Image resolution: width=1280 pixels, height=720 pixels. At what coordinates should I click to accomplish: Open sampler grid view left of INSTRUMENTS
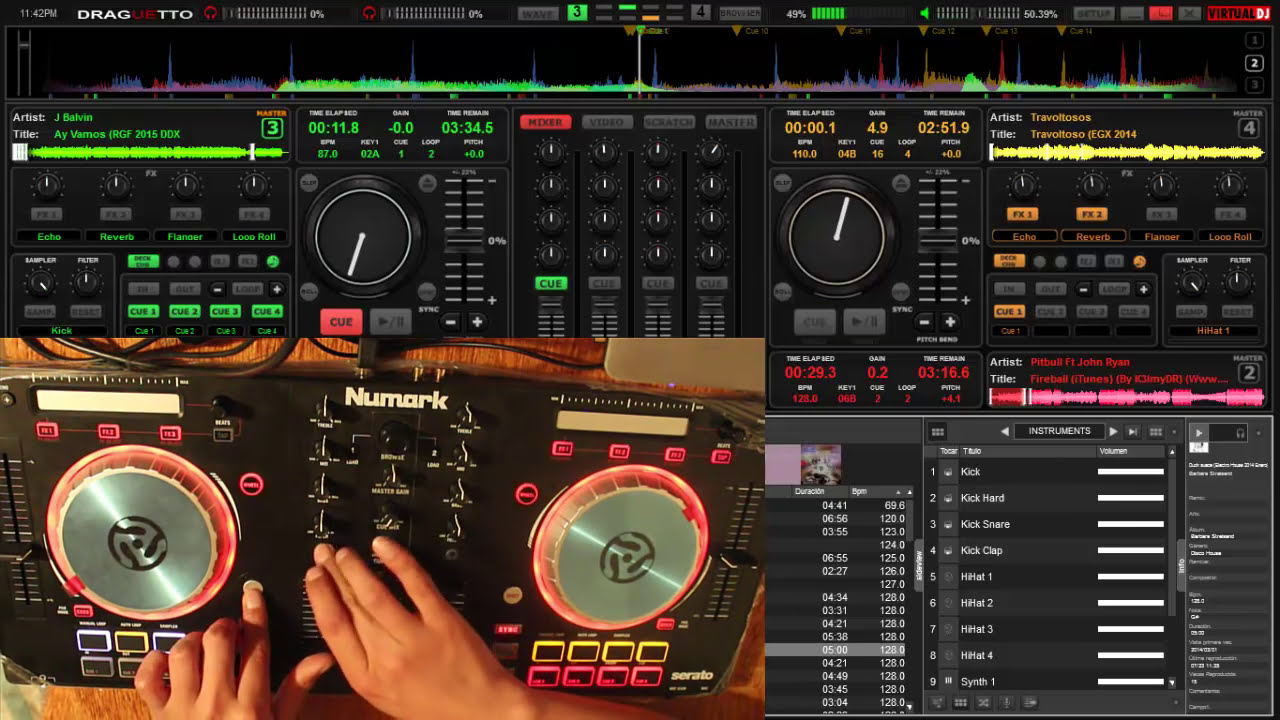(x=937, y=432)
